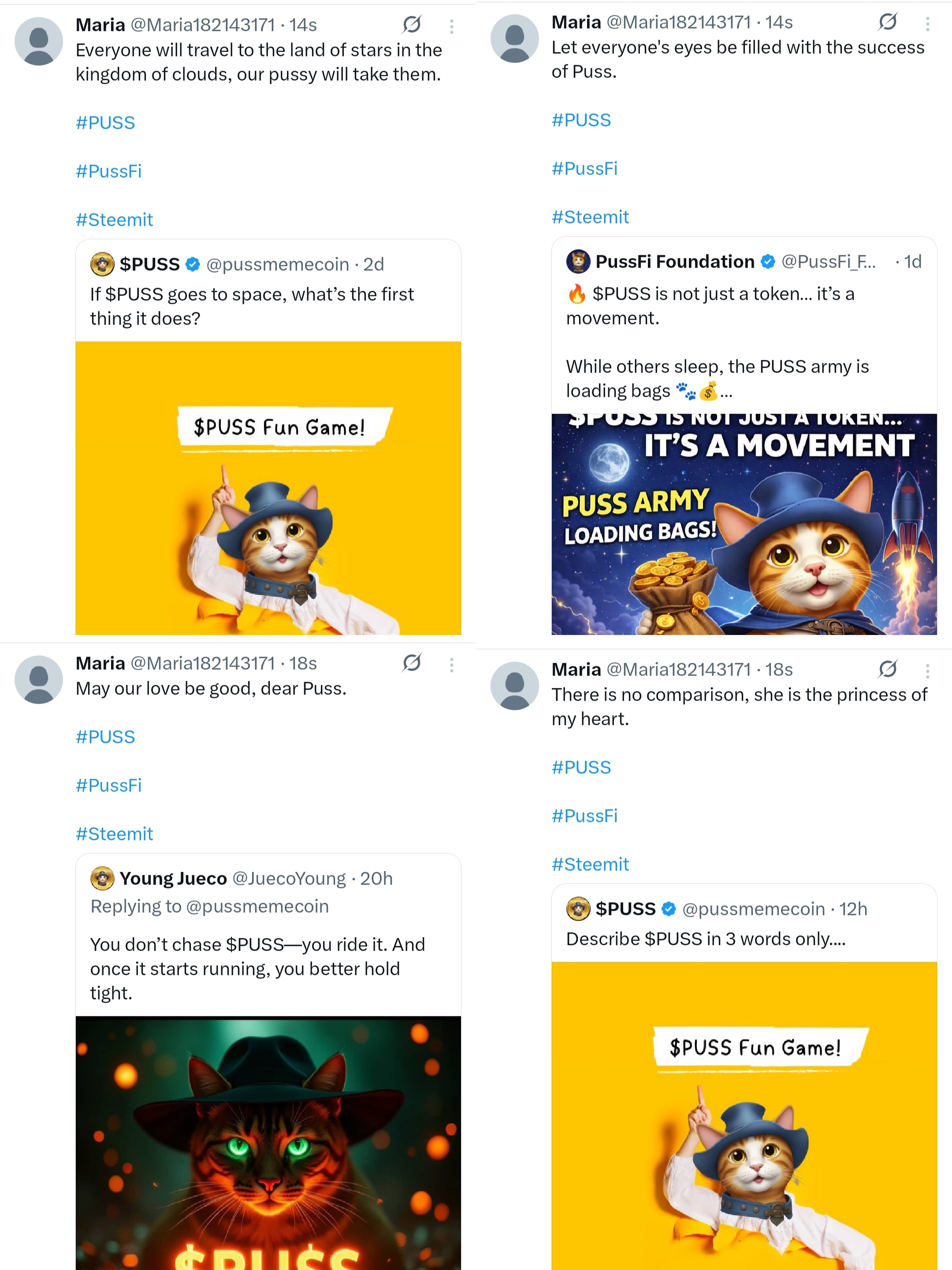Click Grok icon on star-travel tweet
Image resolution: width=952 pixels, height=1270 pixels.
(x=412, y=25)
